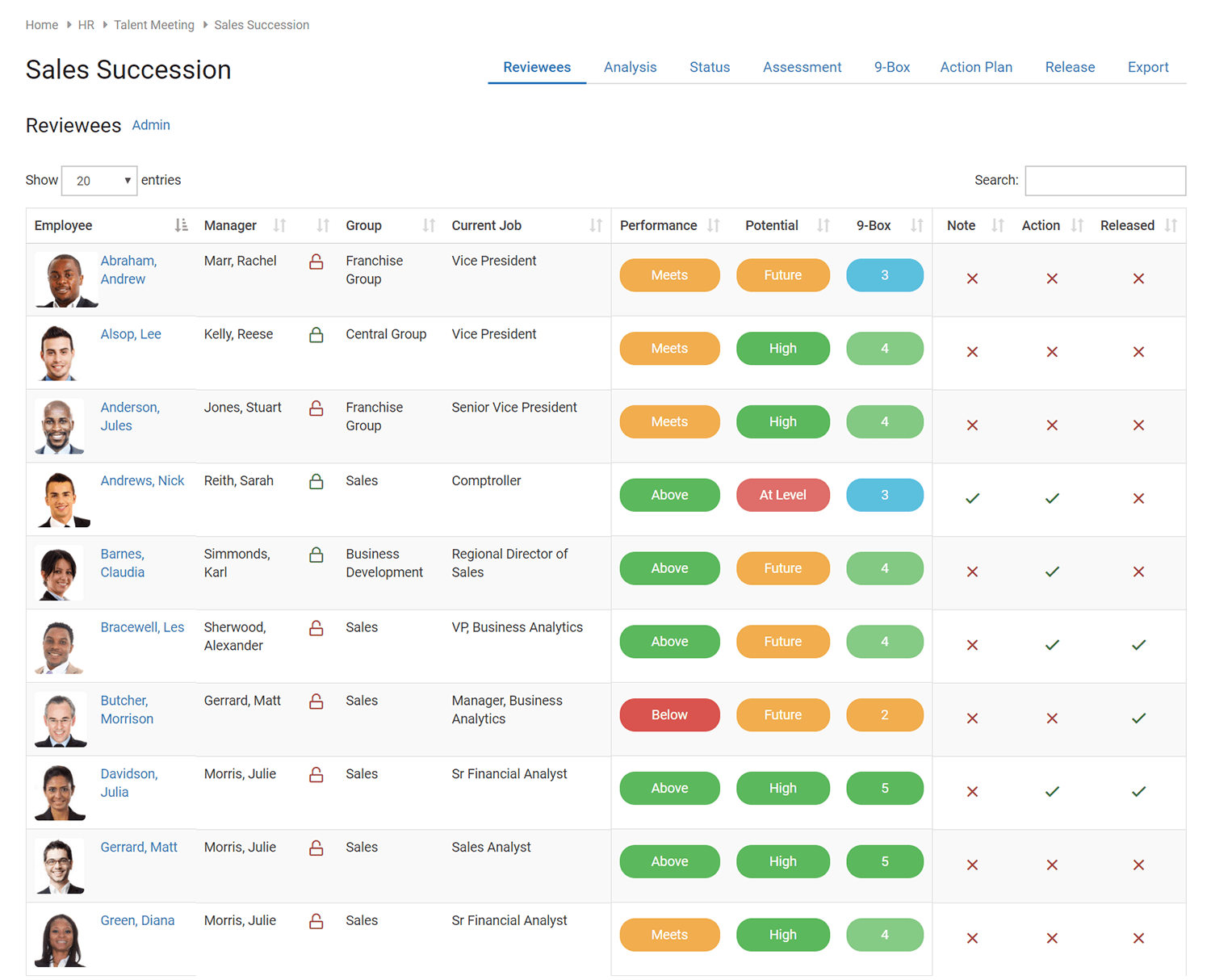Toggle the Action checkmark for Davidson Julia
Viewport: 1211px width, 980px height.
coord(1051,792)
